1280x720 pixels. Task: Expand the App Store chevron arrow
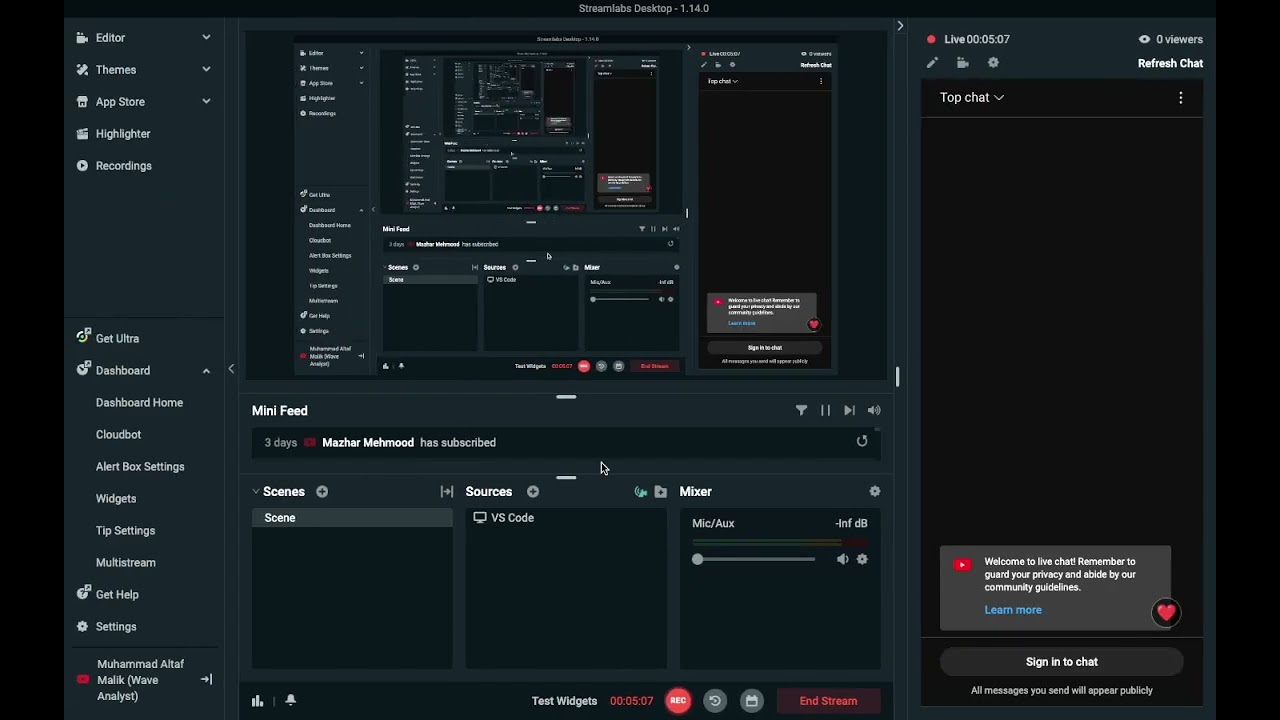pyautogui.click(x=206, y=102)
